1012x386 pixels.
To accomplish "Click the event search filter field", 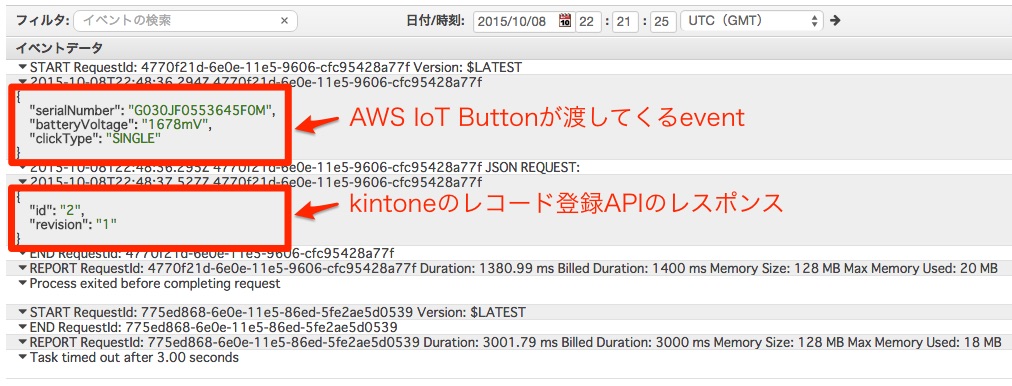I will pos(185,21).
